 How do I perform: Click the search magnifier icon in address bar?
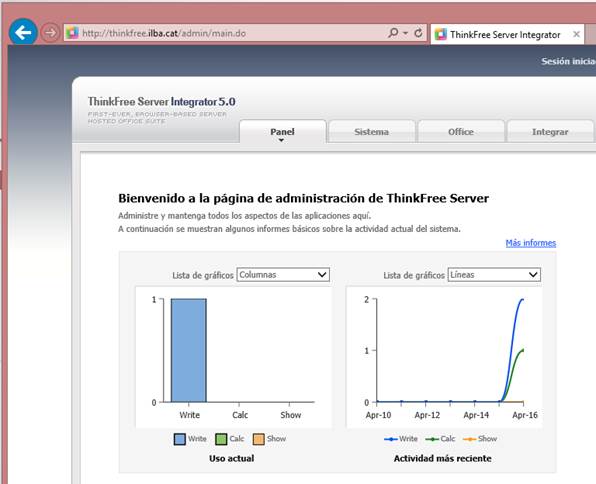pos(393,33)
